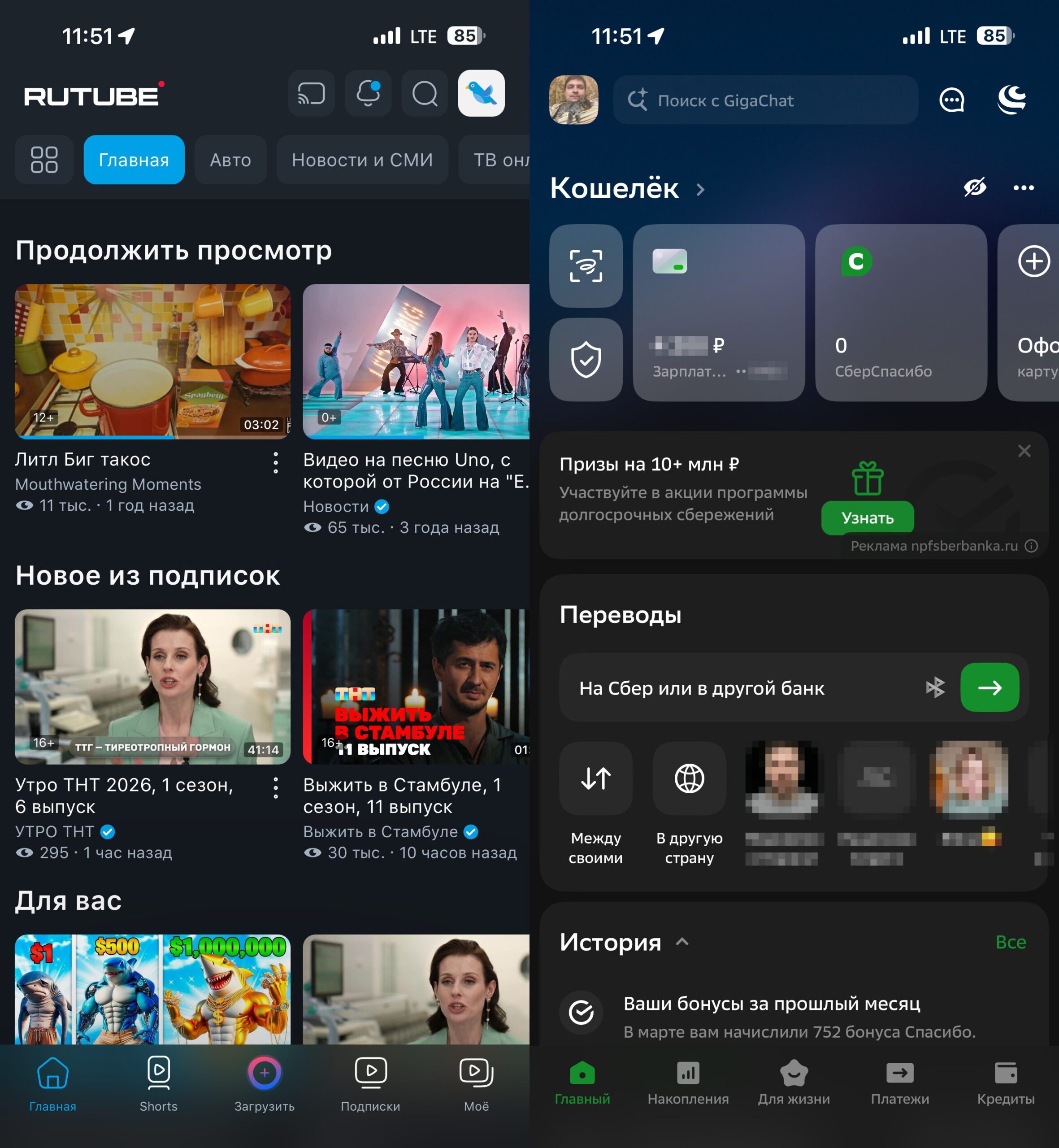The width and height of the screenshot is (1059, 1148).
Task: Switch to the Авто category tab
Action: coord(230,160)
